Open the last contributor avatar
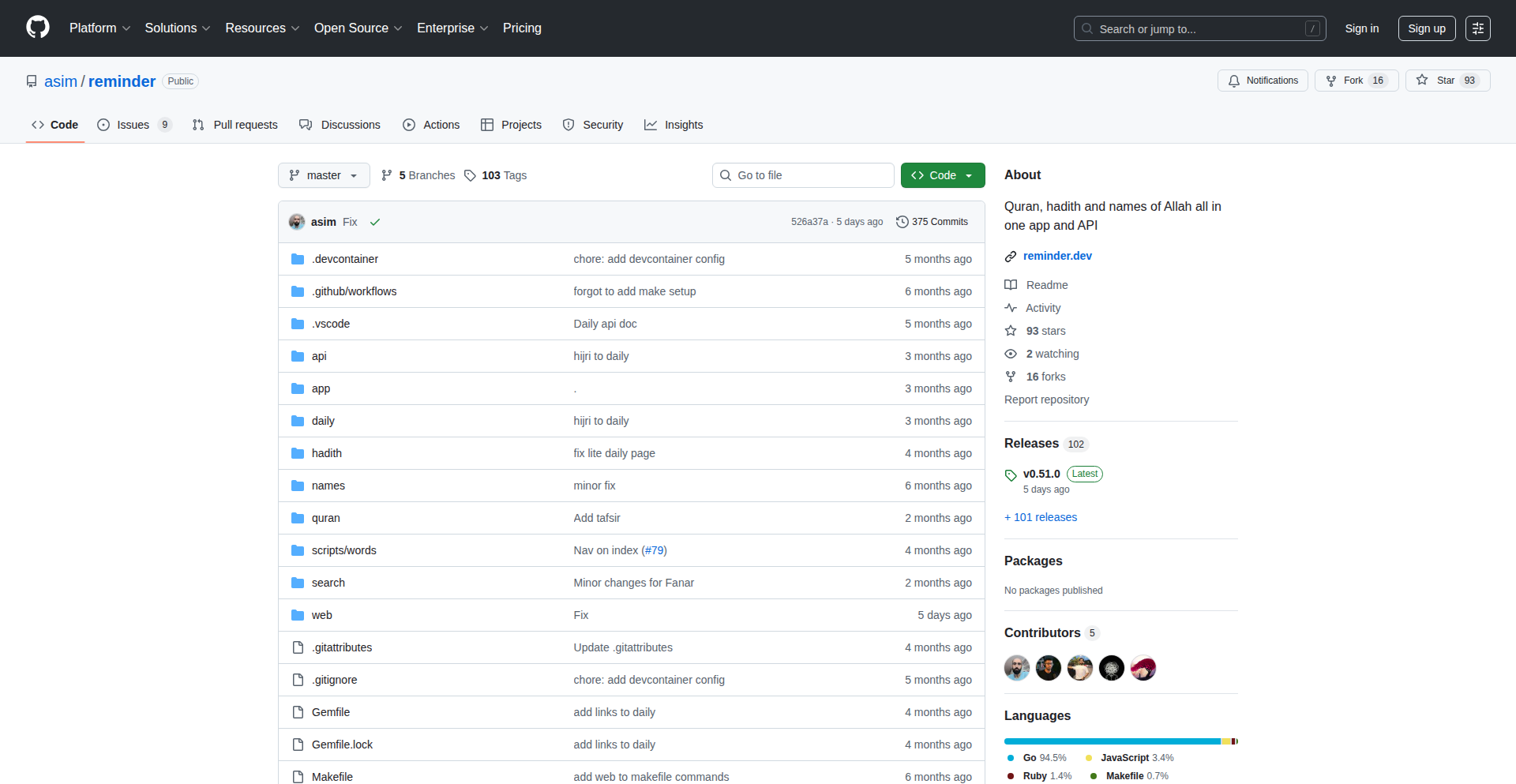Screen dimensions: 1516x784 point(1143,668)
